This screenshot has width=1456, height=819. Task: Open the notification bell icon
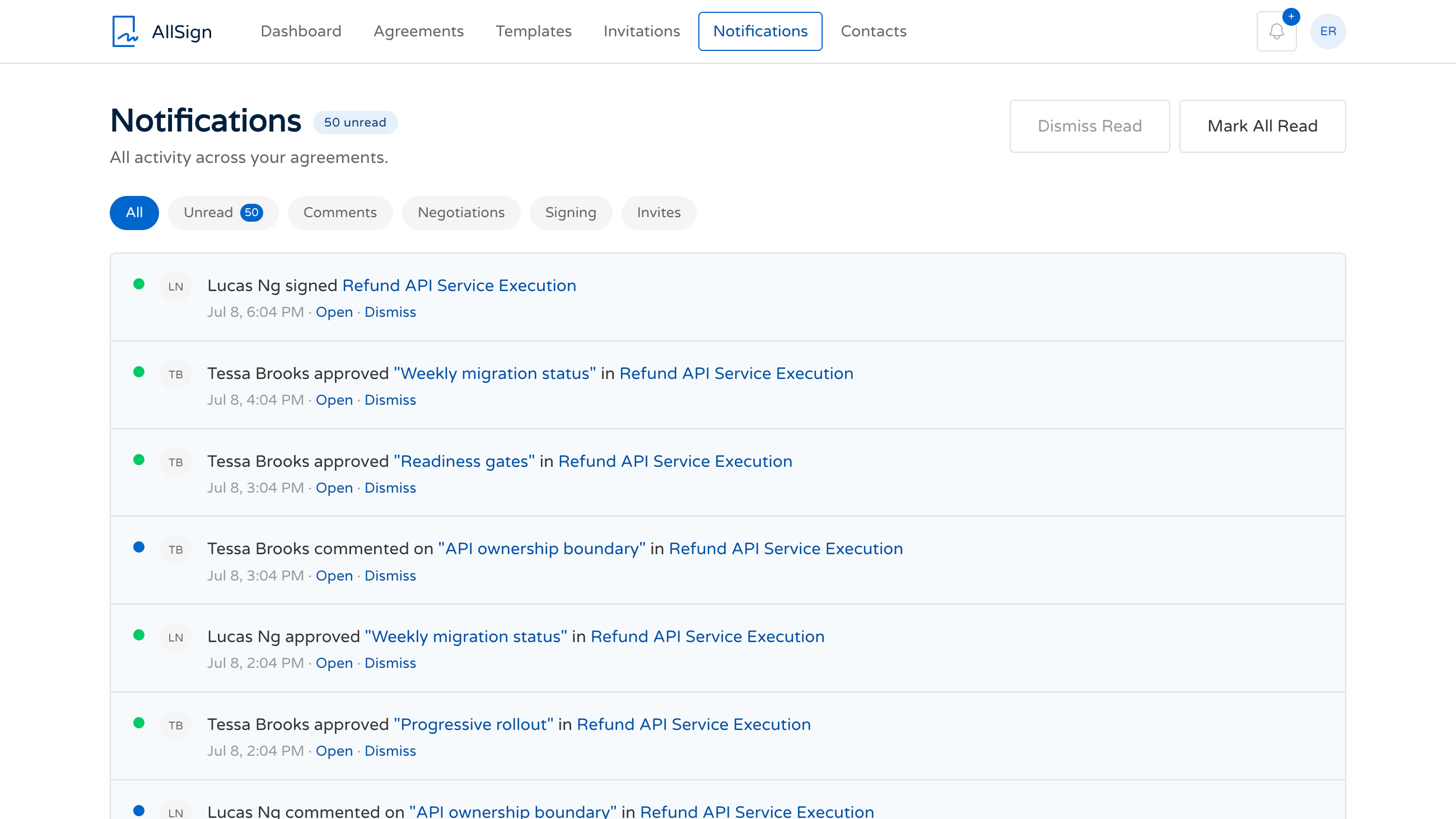tap(1276, 31)
